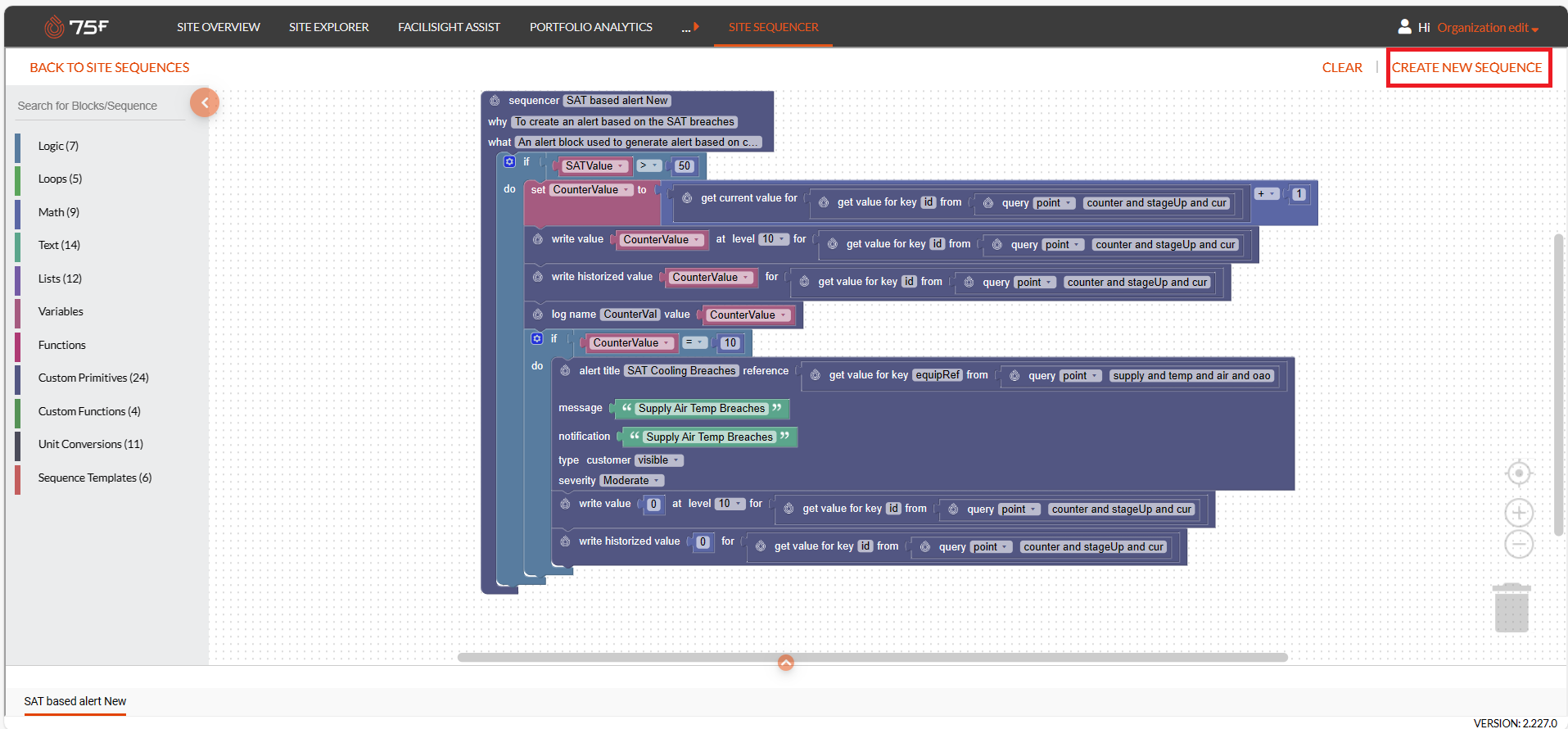Open the greater-than operator dropdown
This screenshot has height=729, width=1568.
pyautogui.click(x=648, y=165)
